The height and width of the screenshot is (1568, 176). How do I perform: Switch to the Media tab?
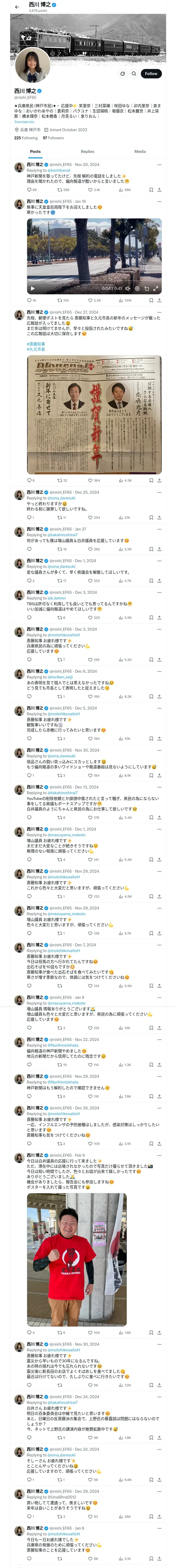140,152
